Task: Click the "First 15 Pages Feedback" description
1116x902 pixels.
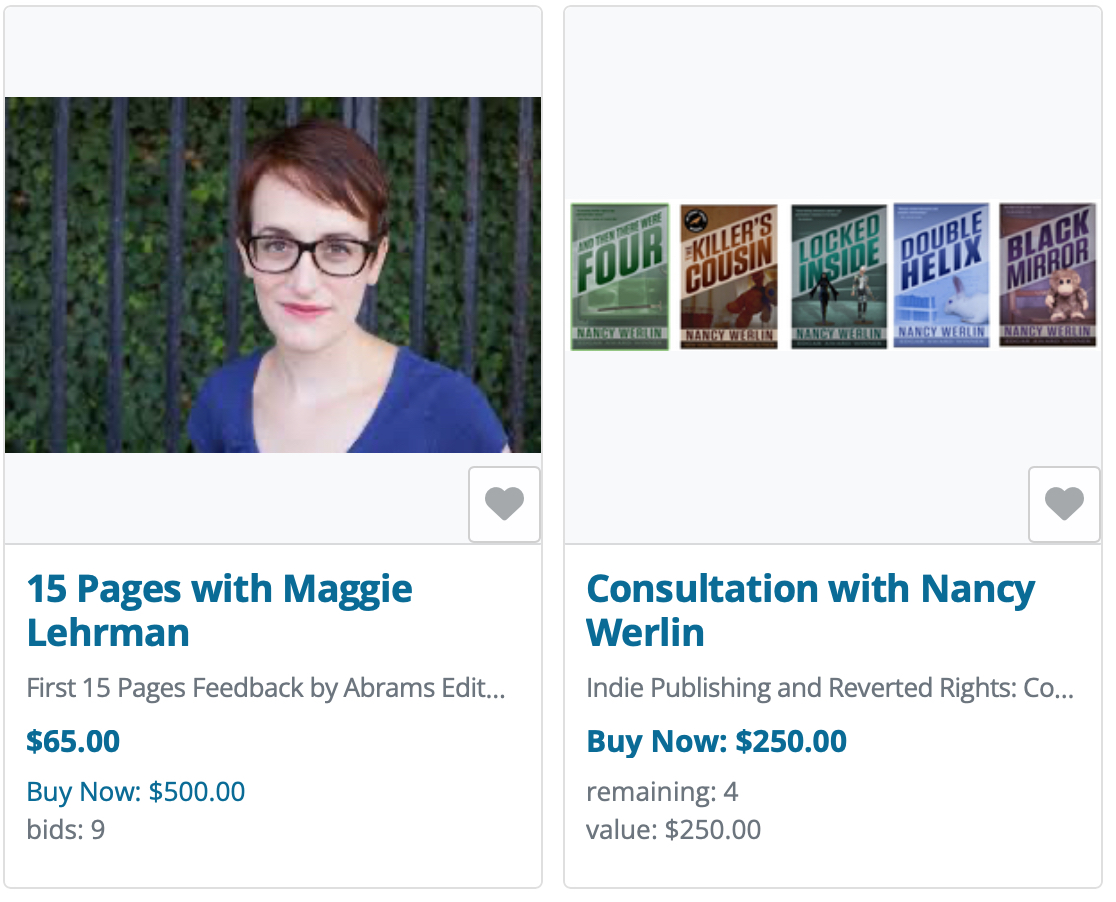Action: click(266, 688)
